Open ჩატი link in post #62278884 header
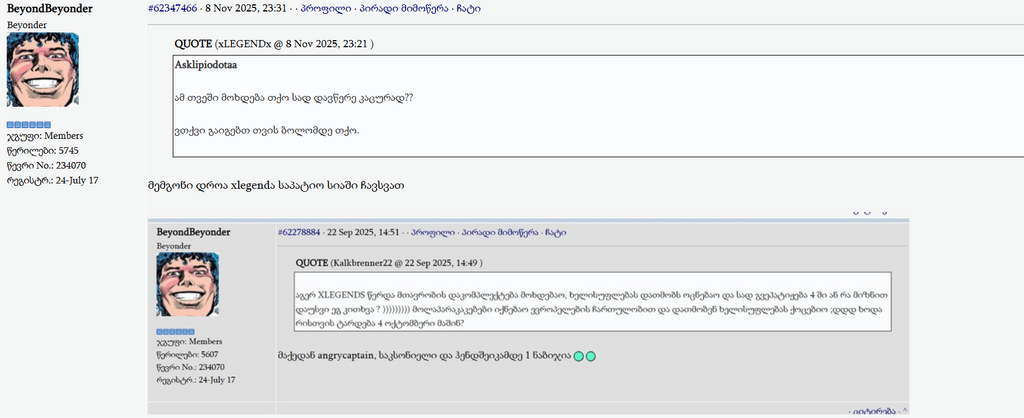The width and height of the screenshot is (1024, 418). (x=555, y=233)
